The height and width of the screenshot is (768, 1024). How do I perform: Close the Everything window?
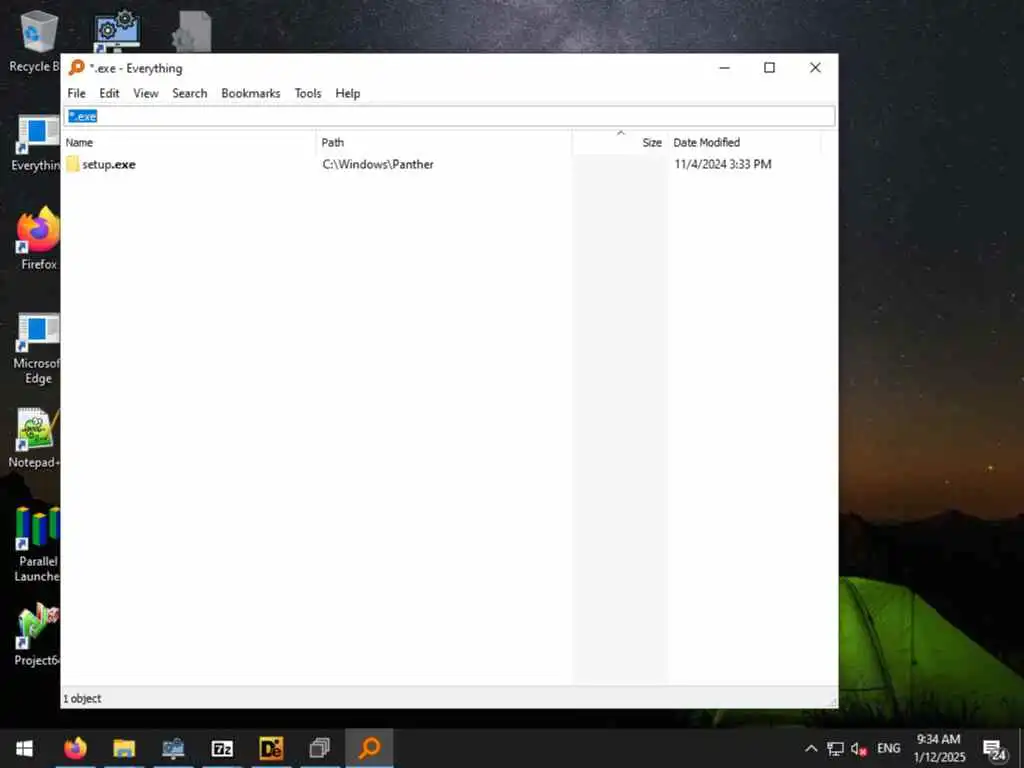pyautogui.click(x=815, y=68)
